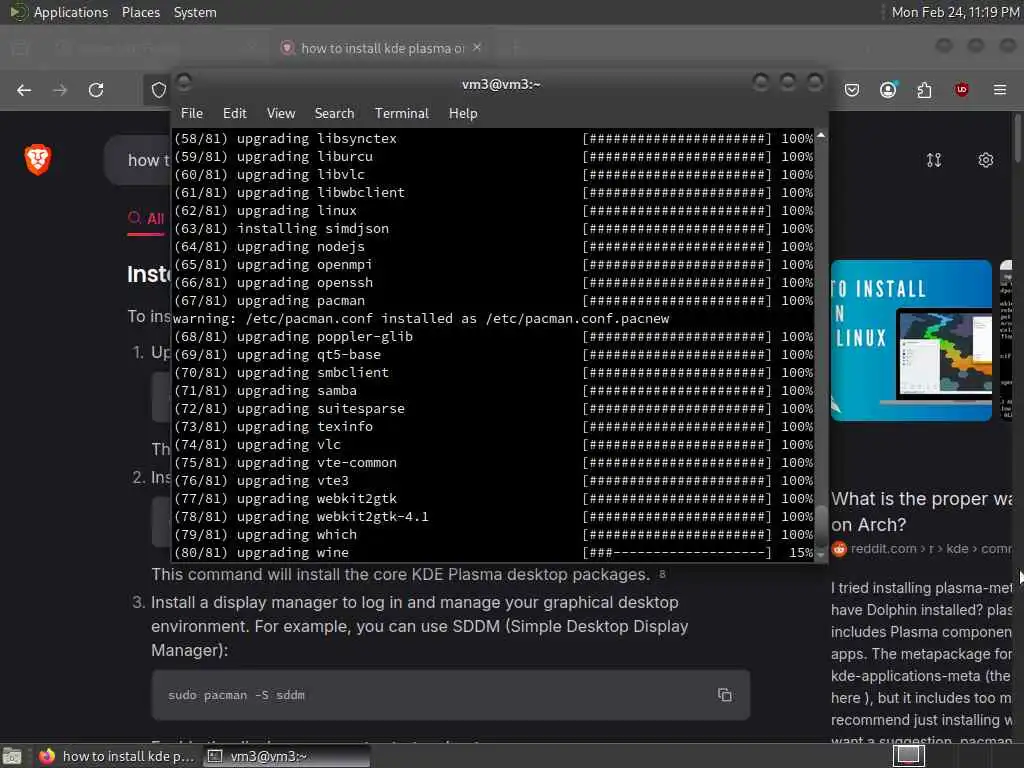The image size is (1024, 768).
Task: Click the 'installing simdjson' terminal line
Action: tap(493, 229)
